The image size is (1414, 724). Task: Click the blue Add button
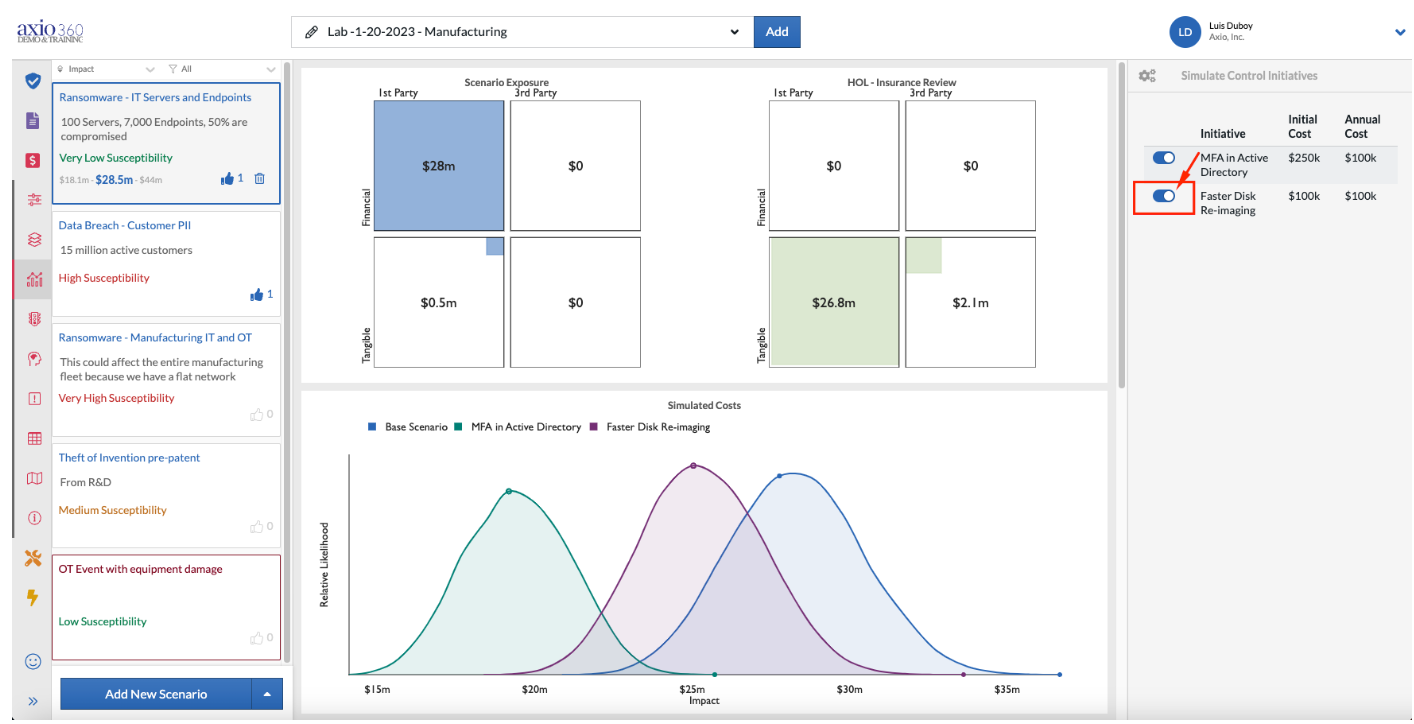coord(777,32)
